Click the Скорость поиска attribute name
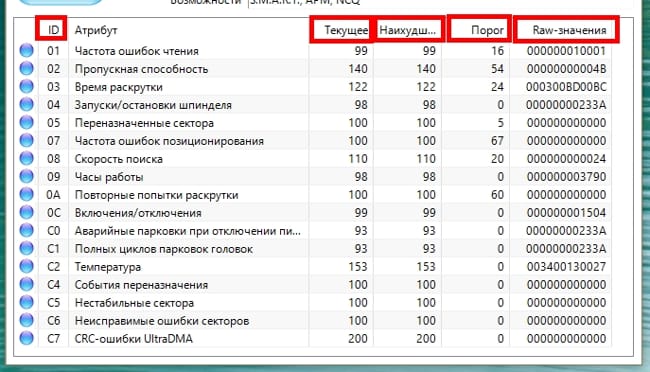Image resolution: width=650 pixels, height=372 pixels. tap(119, 159)
